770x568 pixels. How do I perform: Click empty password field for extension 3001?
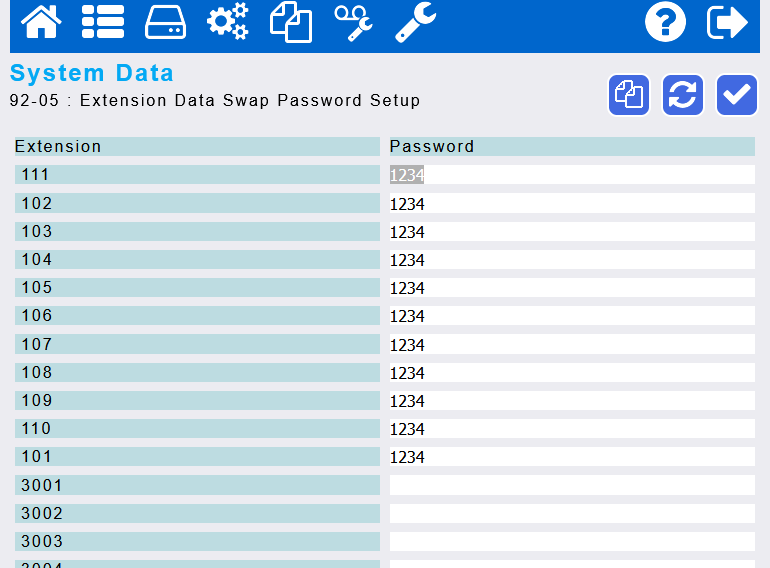[572, 485]
